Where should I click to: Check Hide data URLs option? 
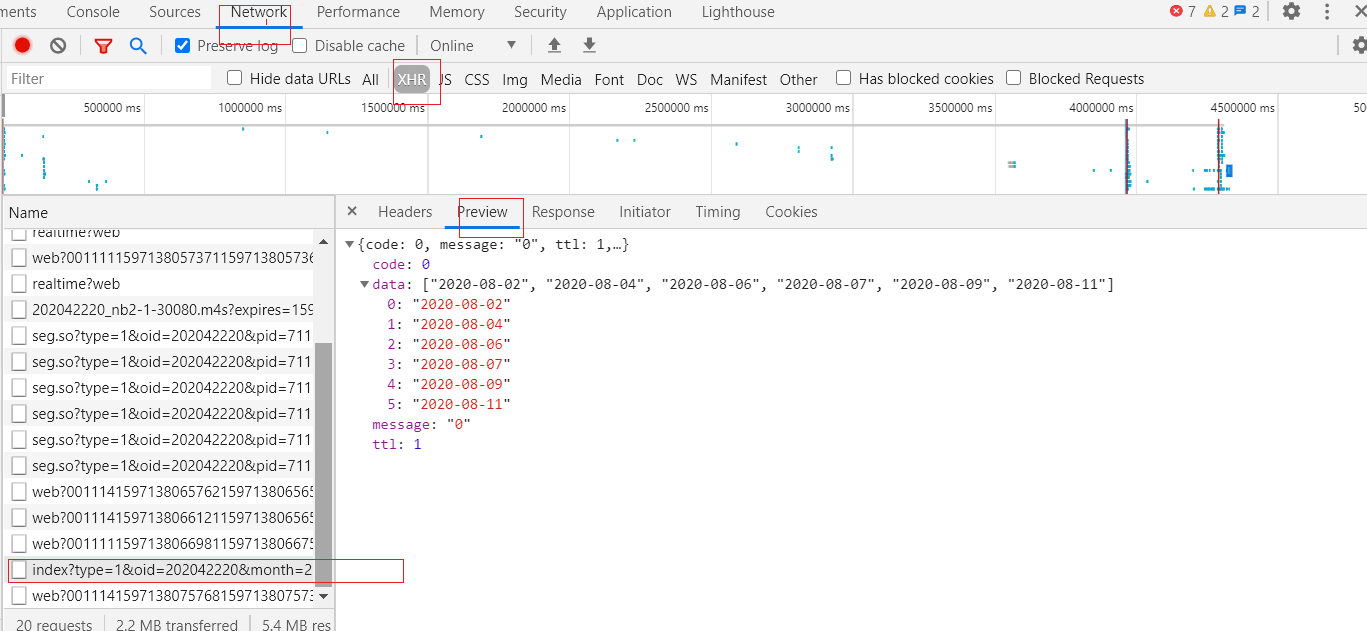point(235,78)
